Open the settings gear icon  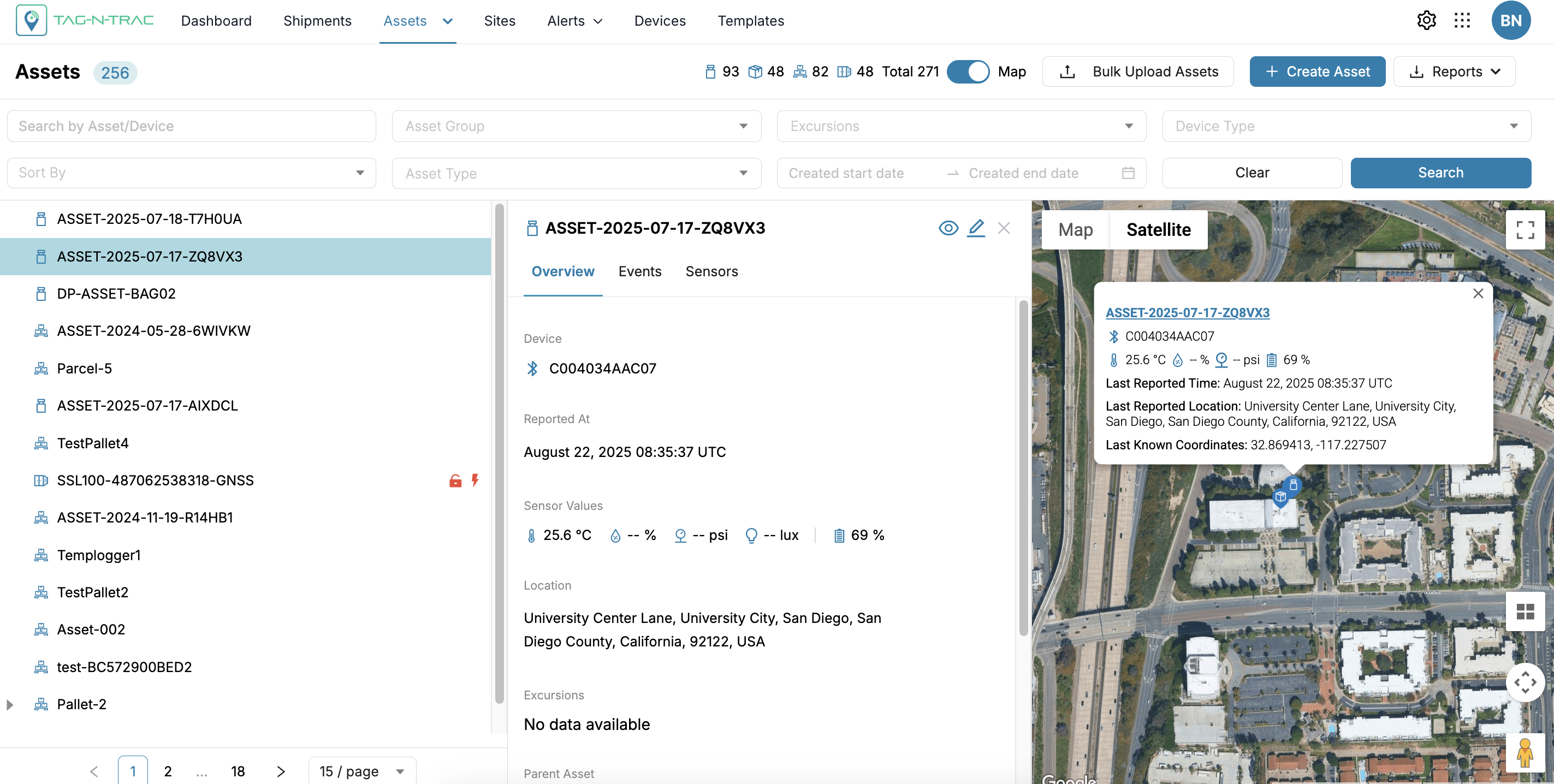[1426, 21]
